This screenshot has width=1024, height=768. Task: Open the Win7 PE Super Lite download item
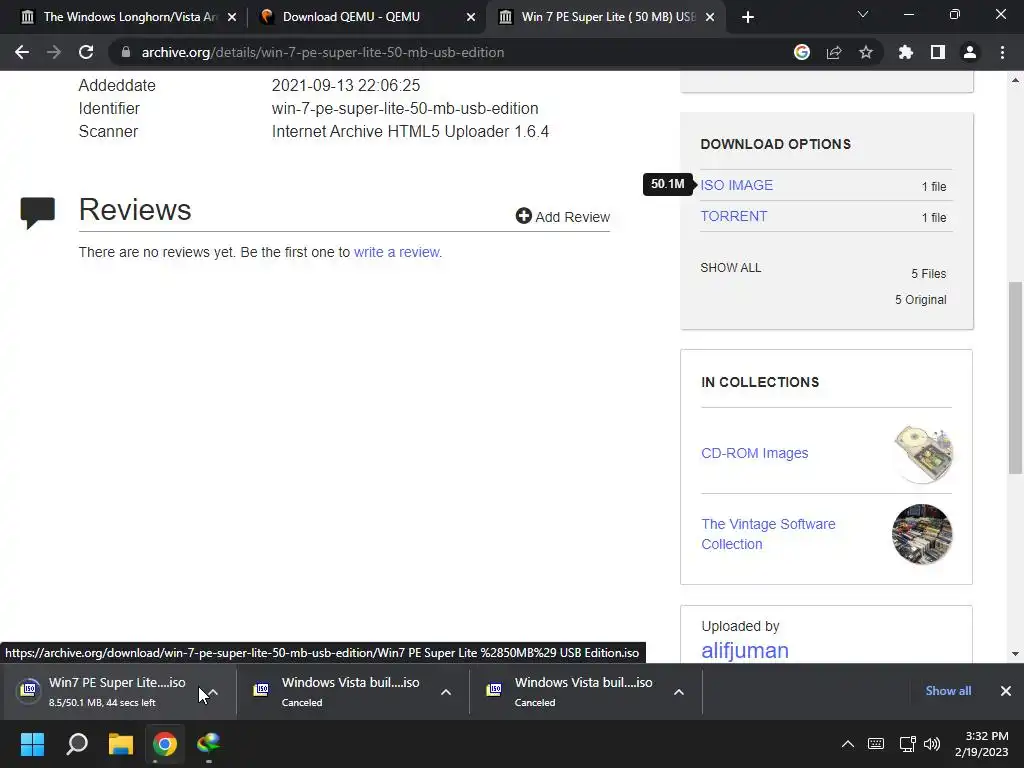coord(104,691)
